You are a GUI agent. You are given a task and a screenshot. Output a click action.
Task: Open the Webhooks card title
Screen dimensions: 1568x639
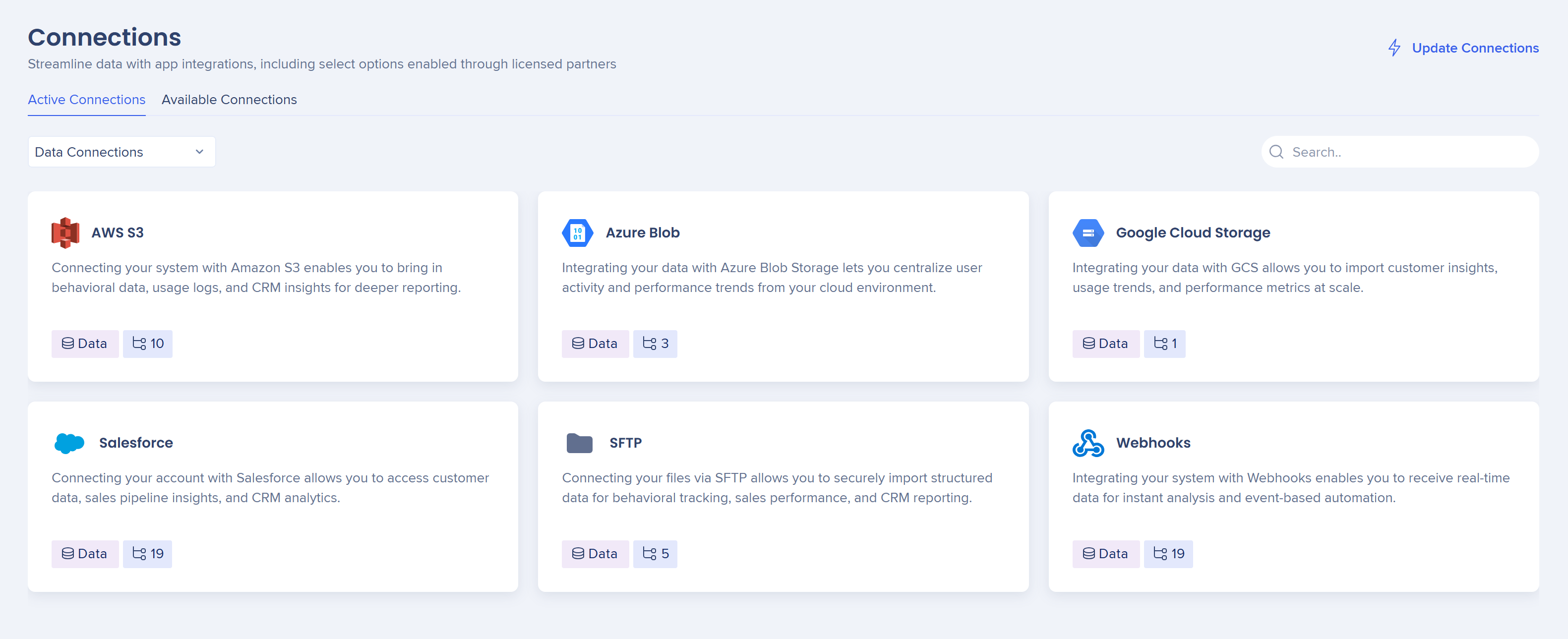(x=1153, y=442)
